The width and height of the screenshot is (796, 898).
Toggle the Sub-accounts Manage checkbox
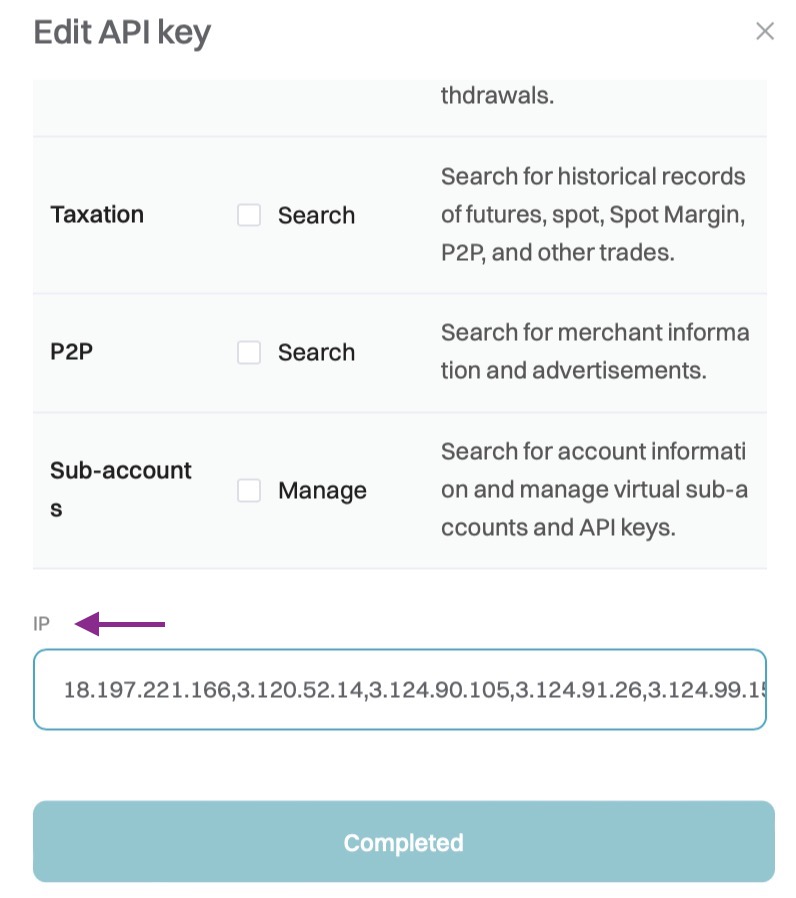coord(249,490)
